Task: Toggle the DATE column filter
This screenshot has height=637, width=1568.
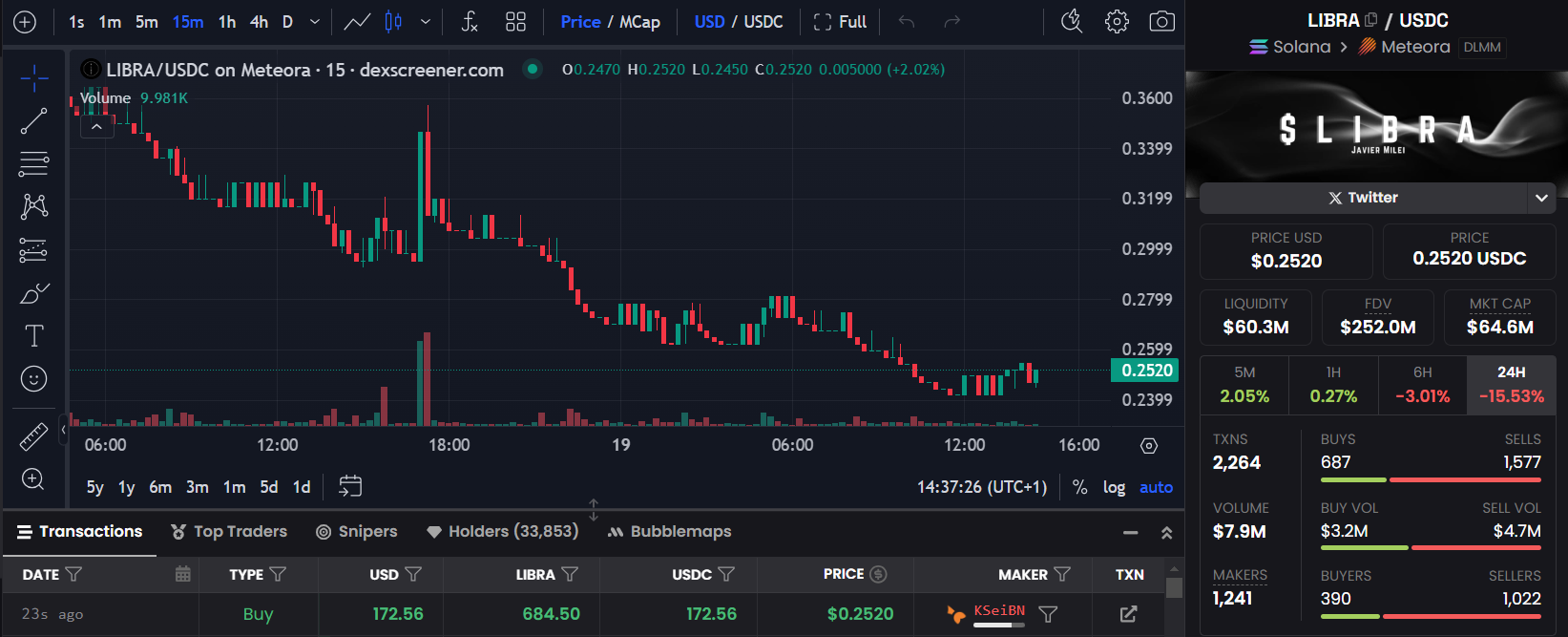Action: (73, 574)
